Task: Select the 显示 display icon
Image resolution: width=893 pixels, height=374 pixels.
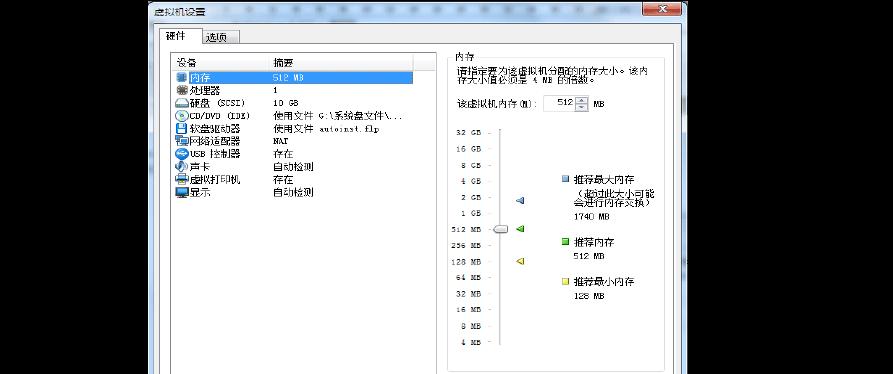Action: (182, 192)
